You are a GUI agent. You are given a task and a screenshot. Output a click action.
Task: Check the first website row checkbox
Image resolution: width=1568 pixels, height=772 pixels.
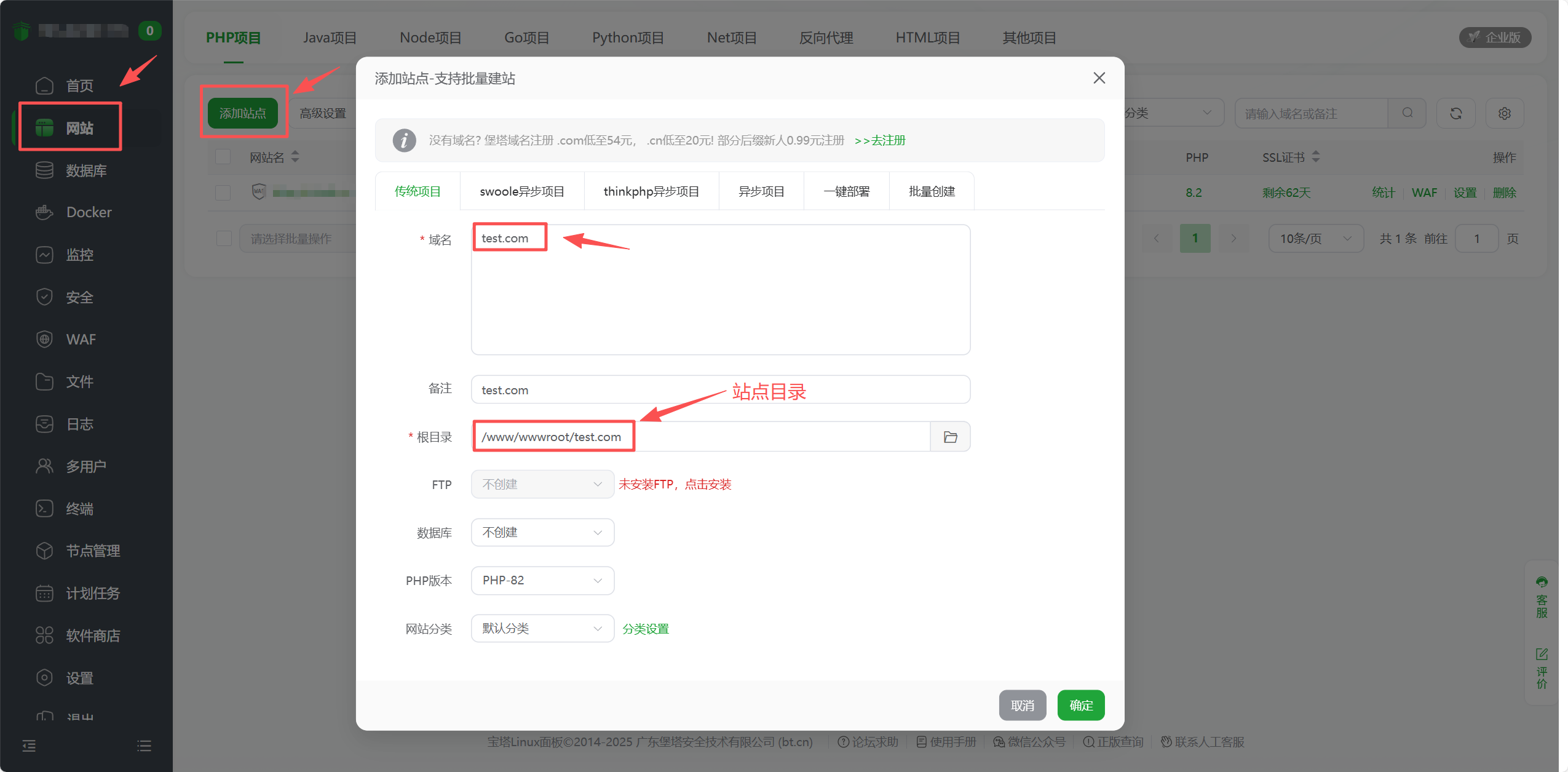[223, 193]
